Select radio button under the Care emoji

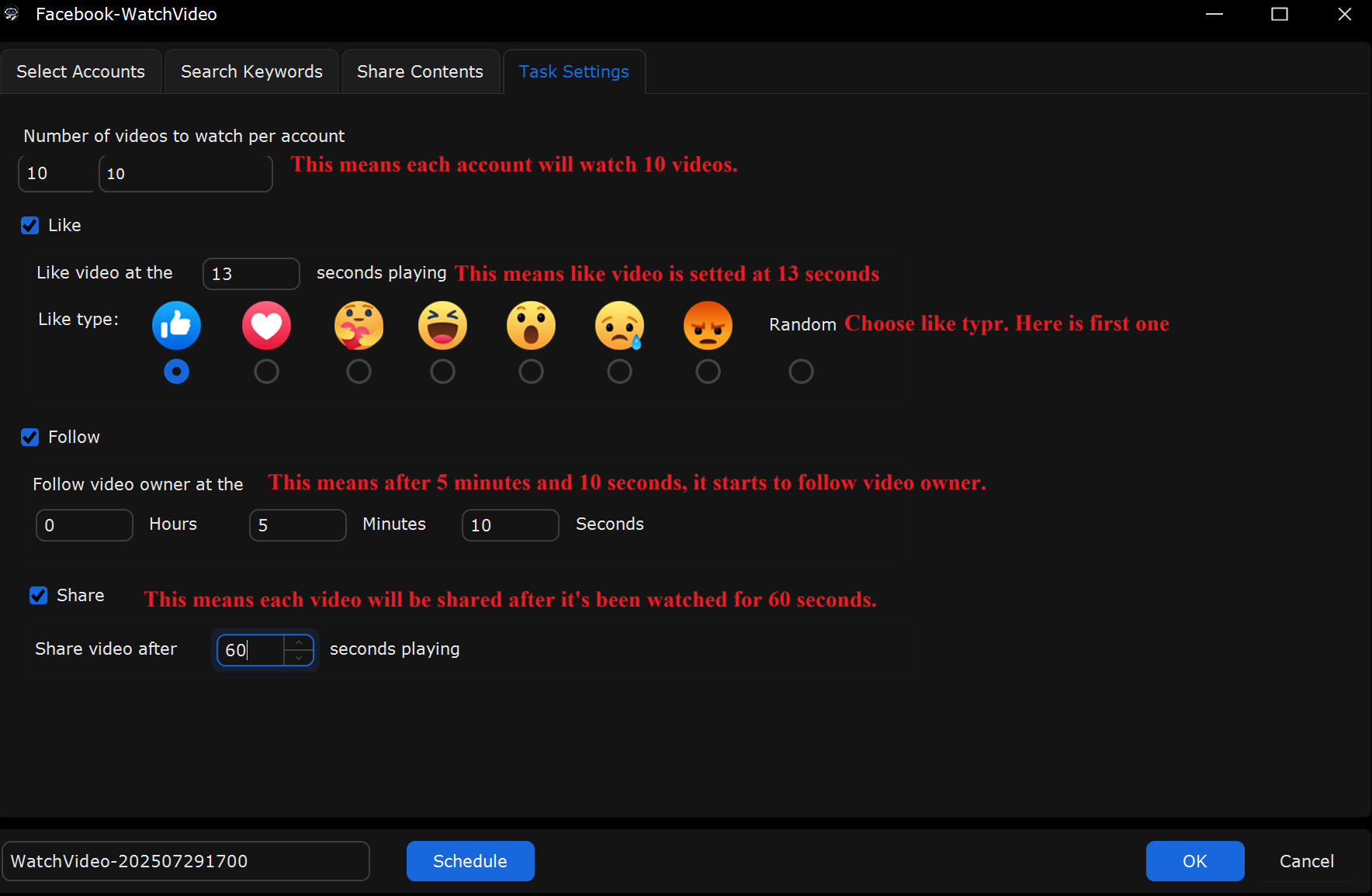point(359,372)
